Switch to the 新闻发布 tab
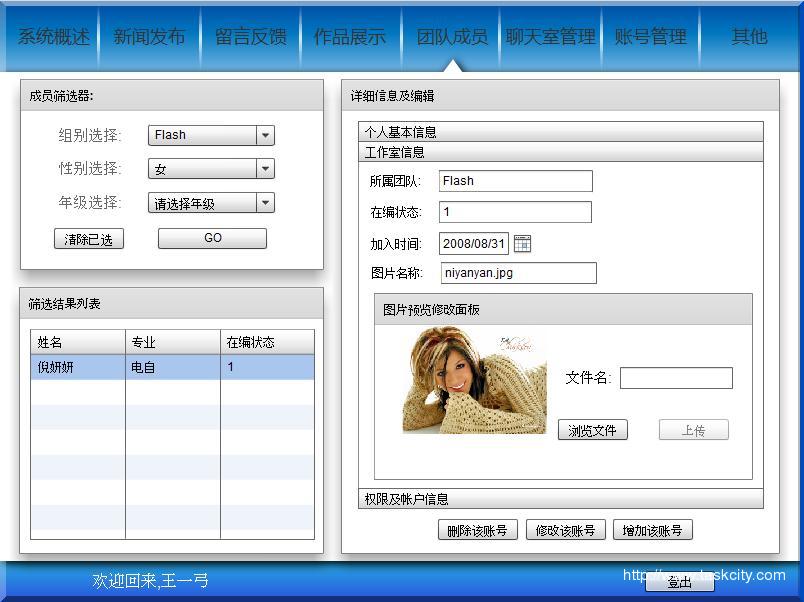The image size is (804, 602). coord(150,35)
